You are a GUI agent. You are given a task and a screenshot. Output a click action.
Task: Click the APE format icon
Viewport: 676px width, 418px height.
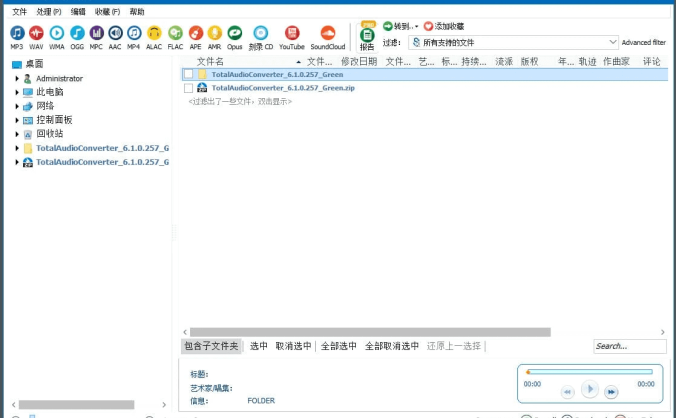[x=195, y=33]
